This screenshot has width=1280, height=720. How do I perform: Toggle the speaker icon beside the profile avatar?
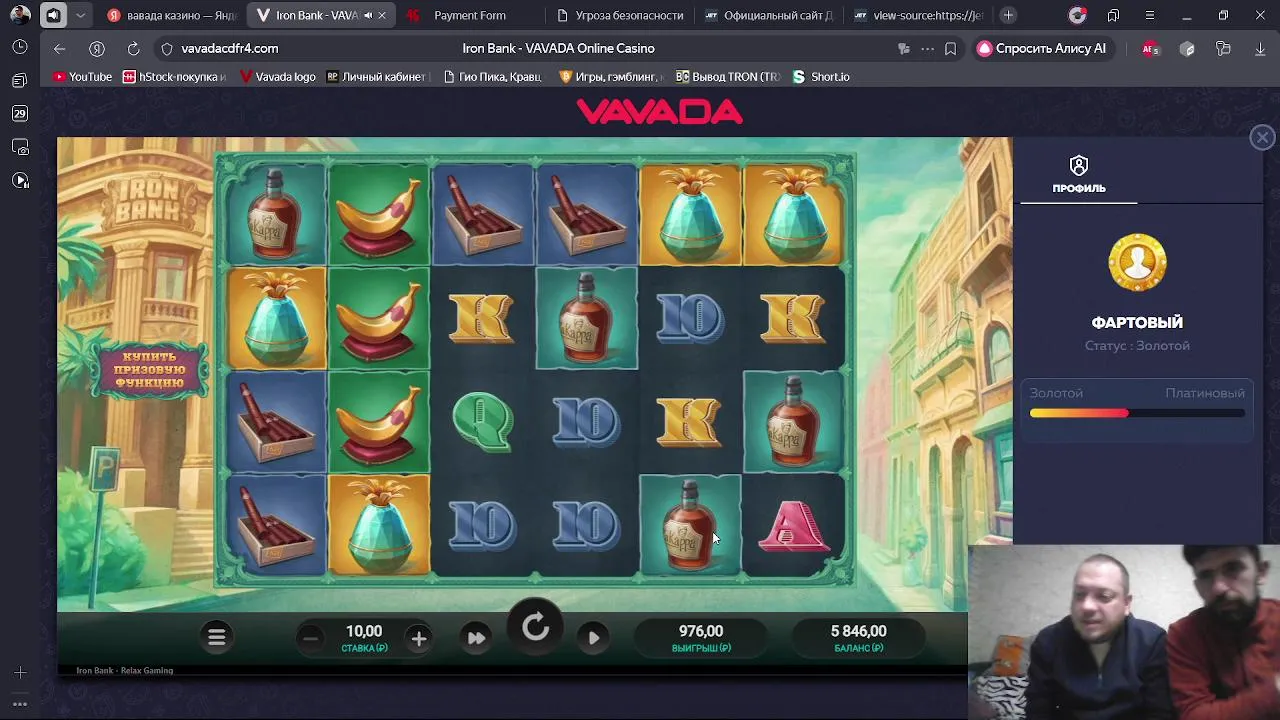click(53, 15)
